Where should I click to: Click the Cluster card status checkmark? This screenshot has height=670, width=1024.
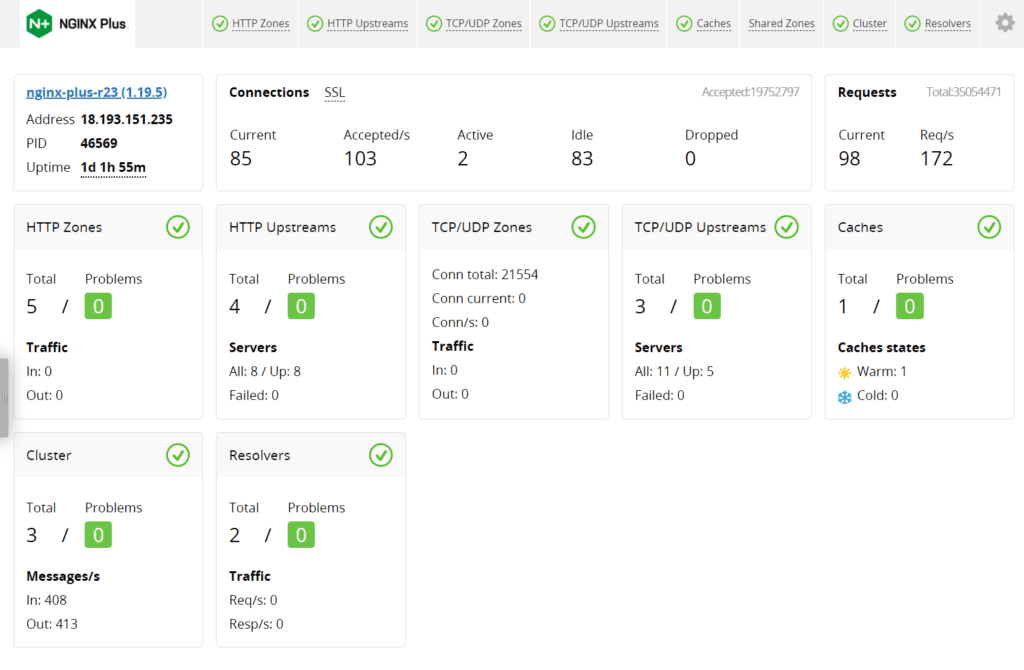coord(178,455)
